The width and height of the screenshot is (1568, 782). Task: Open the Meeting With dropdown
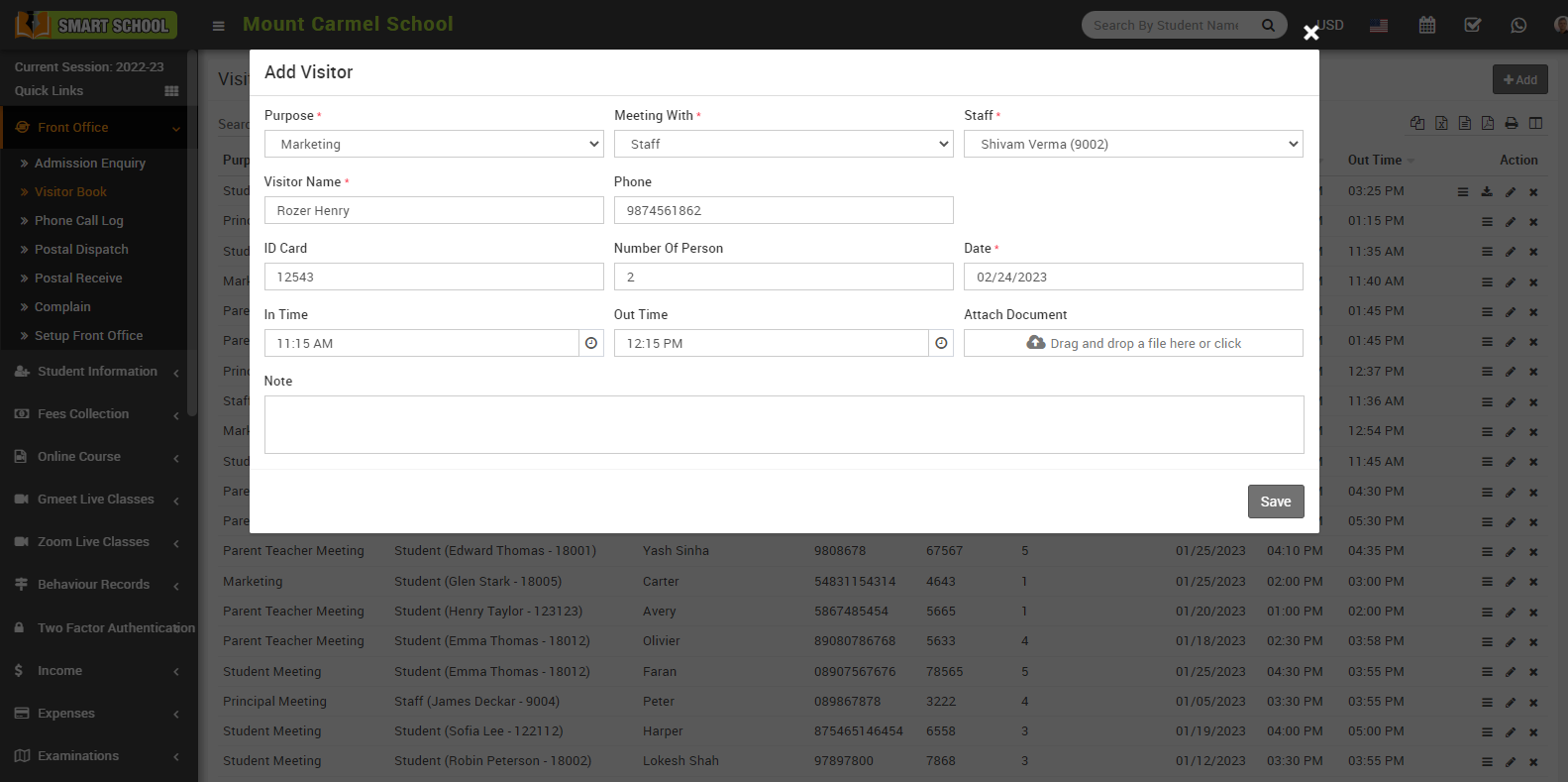[x=784, y=144]
